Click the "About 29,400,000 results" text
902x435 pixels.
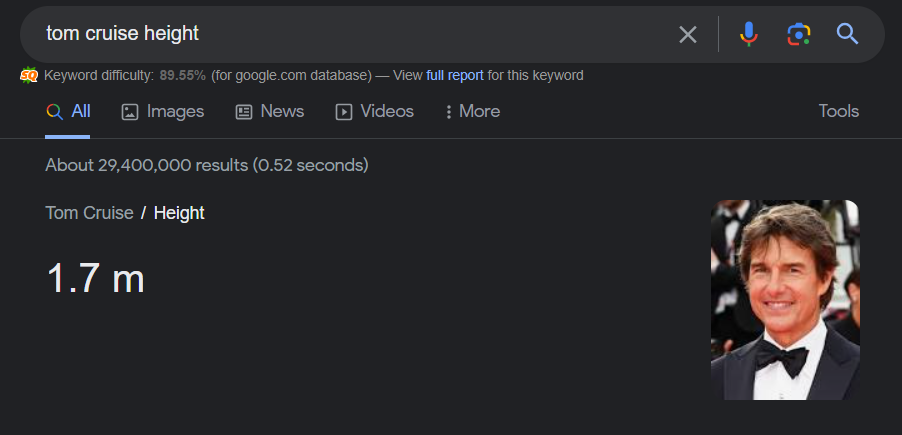click(207, 165)
